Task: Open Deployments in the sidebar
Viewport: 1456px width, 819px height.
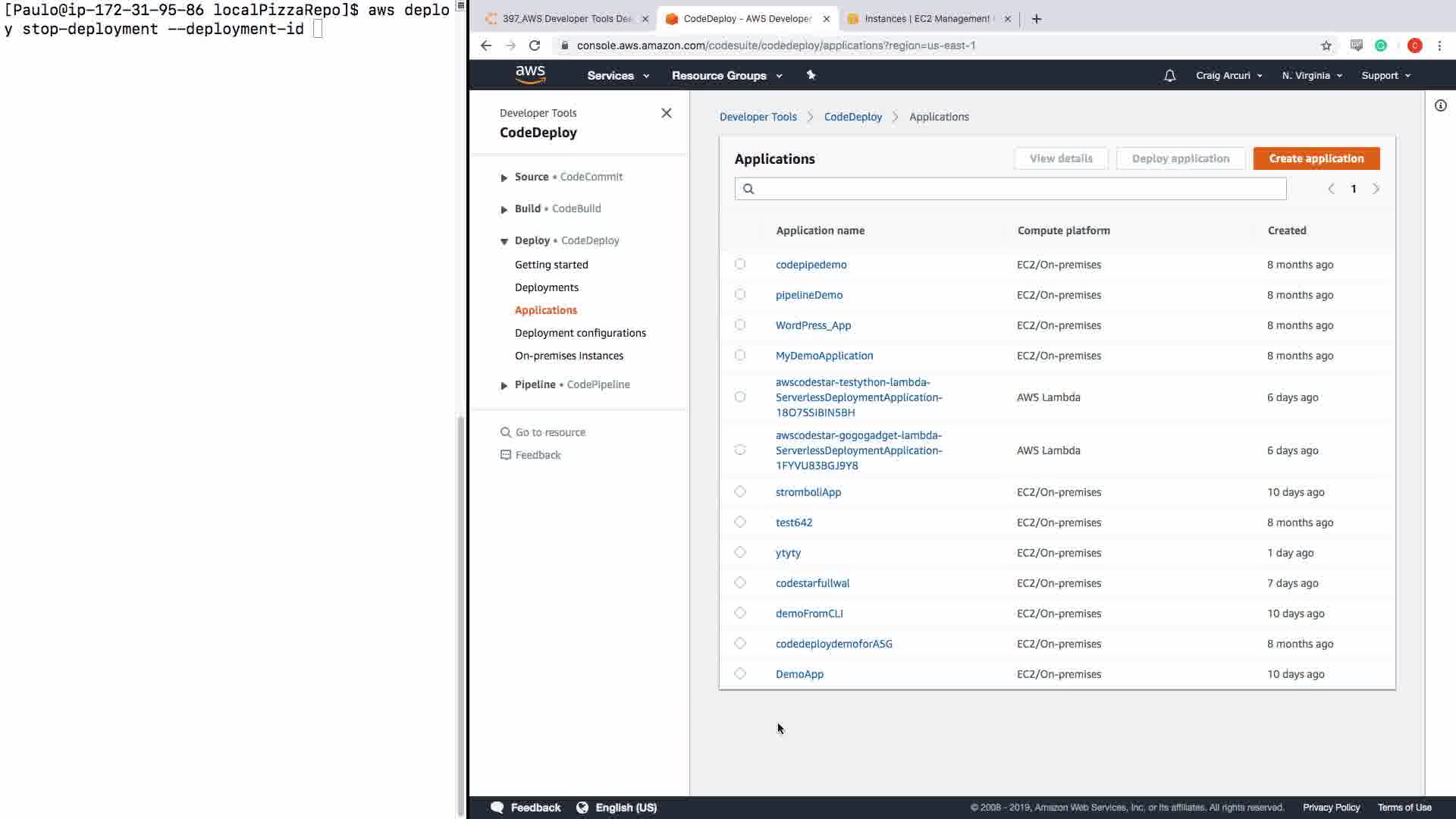Action: click(546, 287)
